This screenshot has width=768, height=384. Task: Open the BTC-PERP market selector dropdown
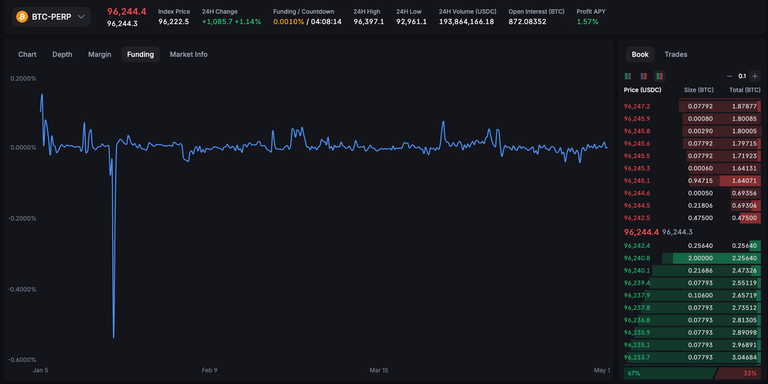[51, 17]
